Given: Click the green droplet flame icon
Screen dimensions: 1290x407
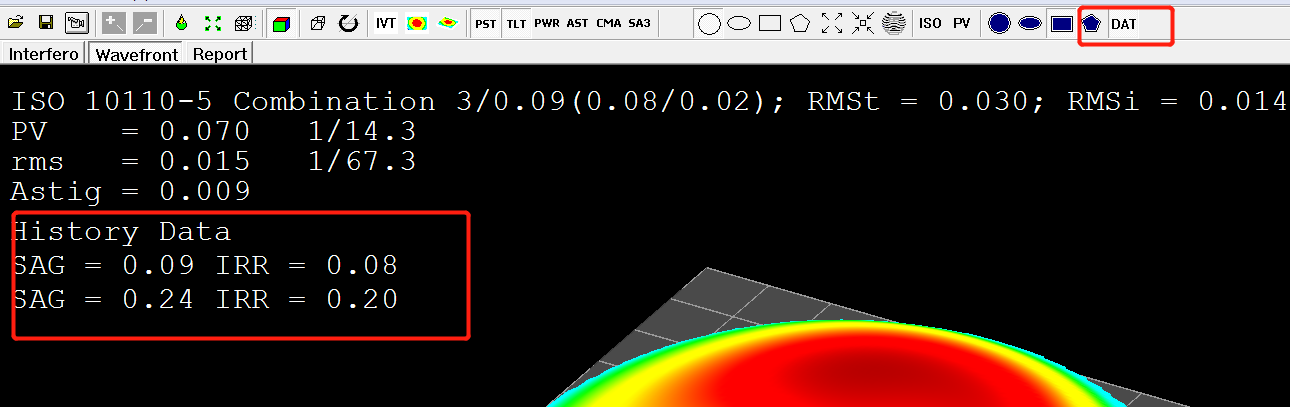Looking at the screenshot, I should click(181, 23).
